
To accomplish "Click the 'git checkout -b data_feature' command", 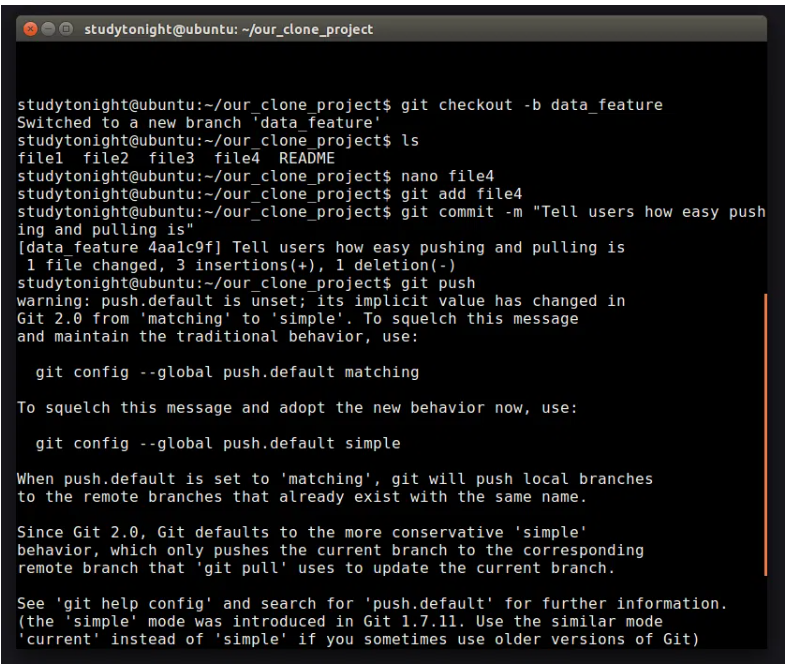I will pos(530,105).
